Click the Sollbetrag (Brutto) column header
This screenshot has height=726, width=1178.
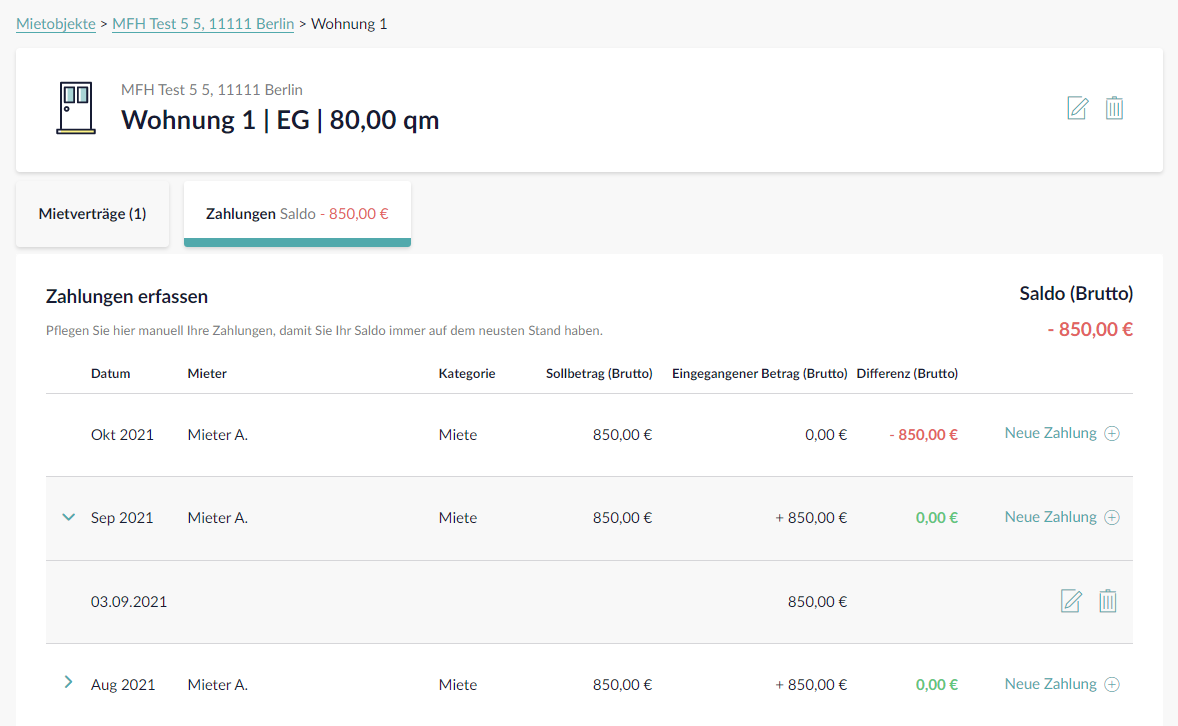click(599, 374)
